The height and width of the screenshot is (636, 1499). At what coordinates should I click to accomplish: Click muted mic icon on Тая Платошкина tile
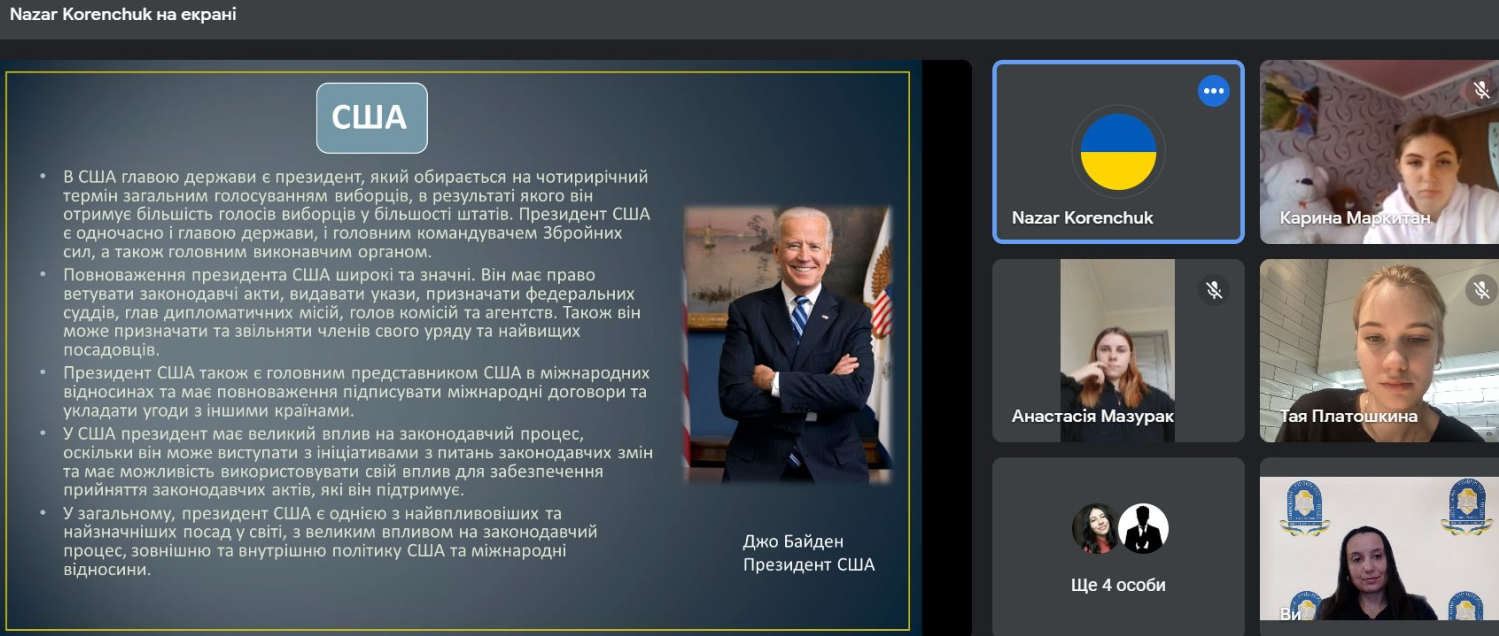click(1480, 290)
